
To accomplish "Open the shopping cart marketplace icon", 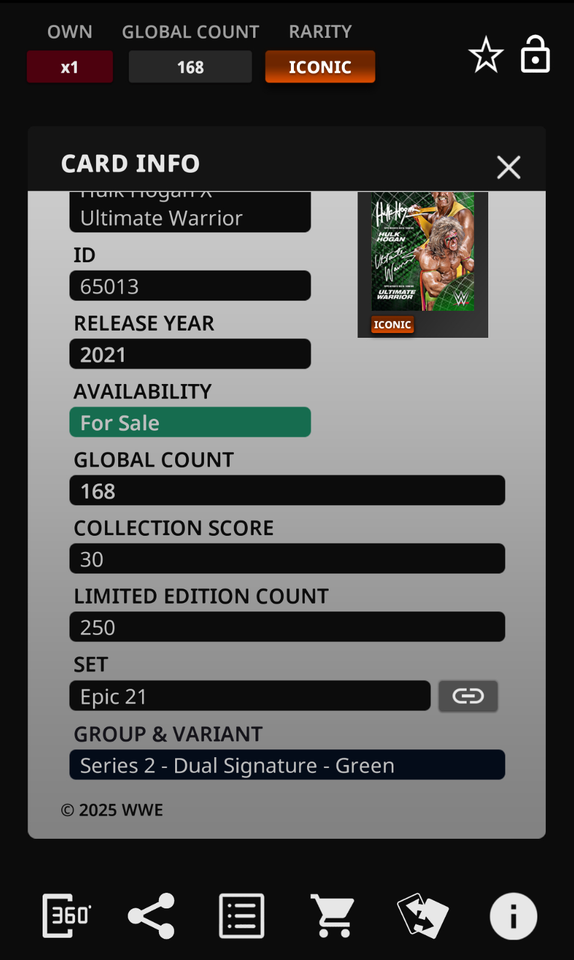I will click(332, 916).
